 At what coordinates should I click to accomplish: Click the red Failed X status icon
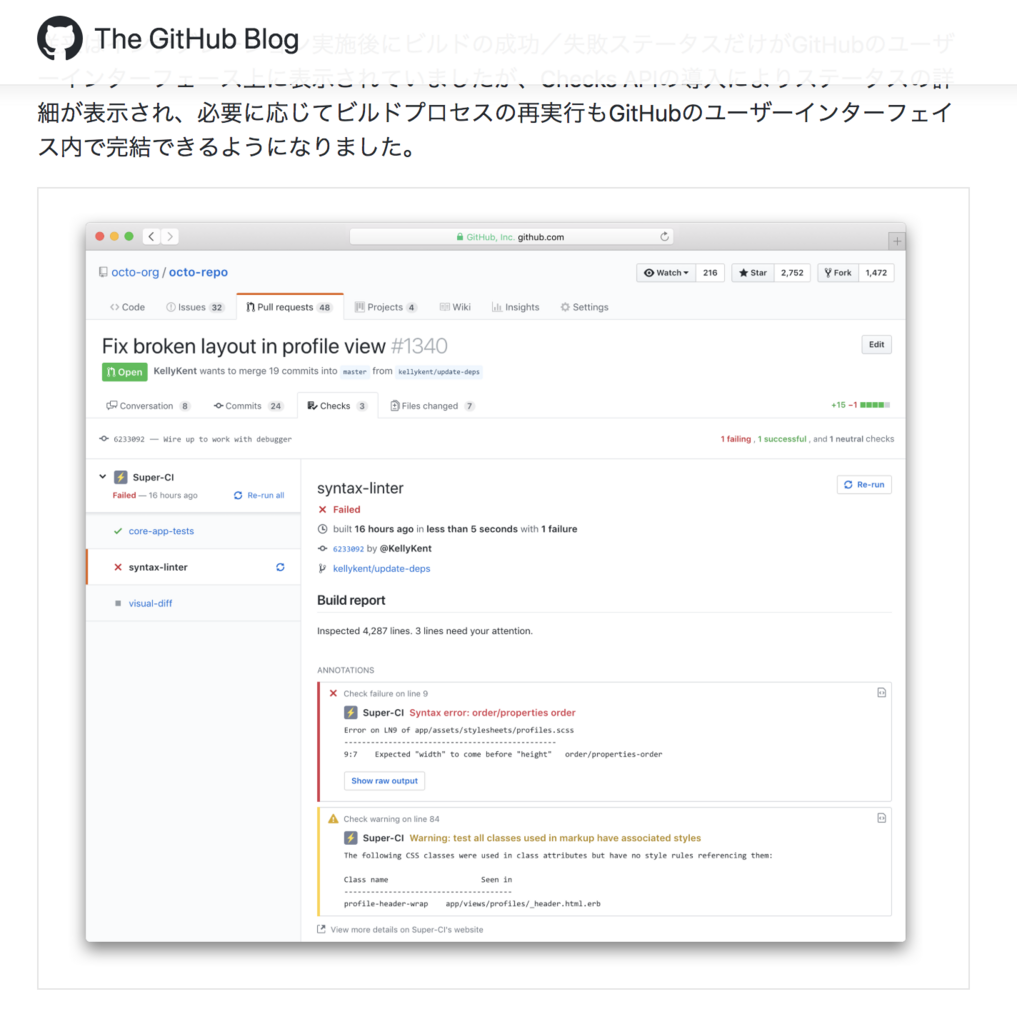pos(322,509)
